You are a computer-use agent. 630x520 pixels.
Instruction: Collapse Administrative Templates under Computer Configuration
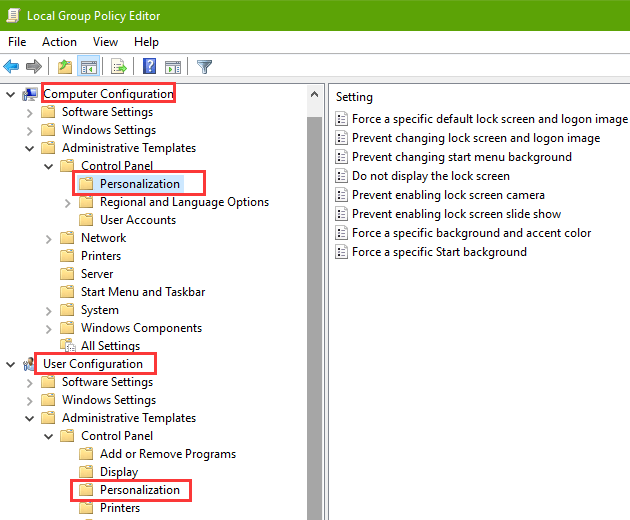29,149
